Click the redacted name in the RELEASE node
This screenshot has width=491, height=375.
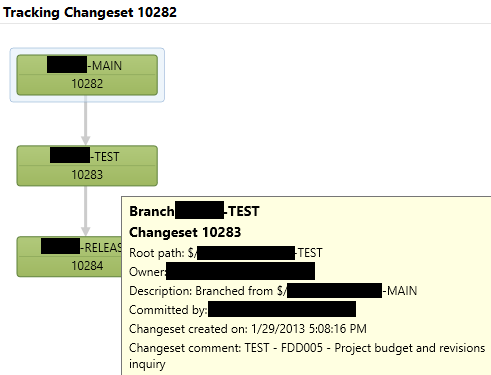coord(61,246)
